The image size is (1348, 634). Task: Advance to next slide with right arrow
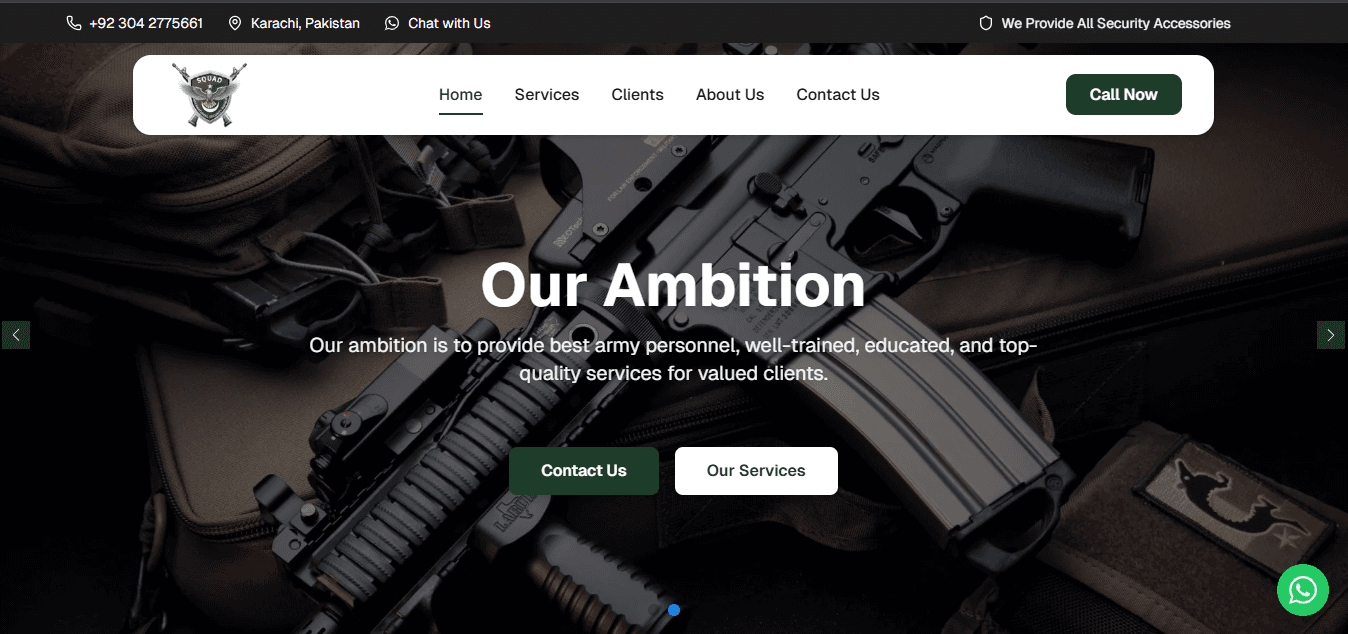1331,335
